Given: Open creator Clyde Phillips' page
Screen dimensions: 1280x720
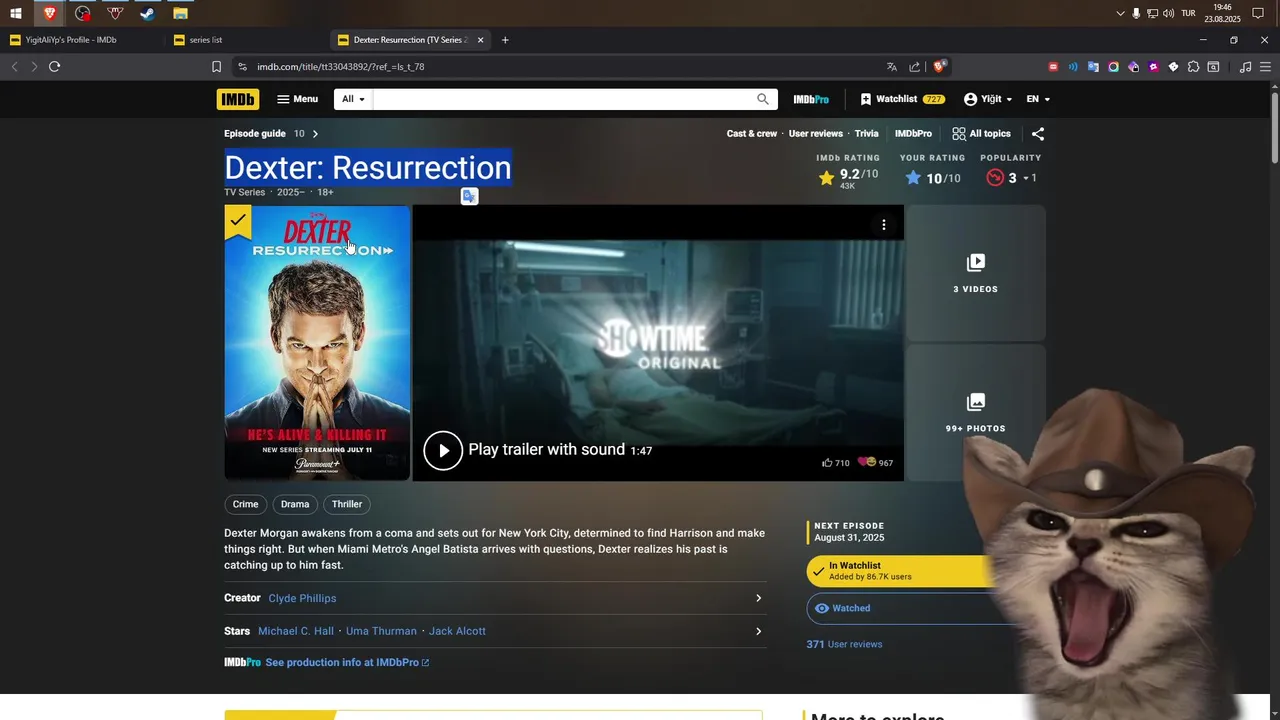Looking at the screenshot, I should coord(302,598).
